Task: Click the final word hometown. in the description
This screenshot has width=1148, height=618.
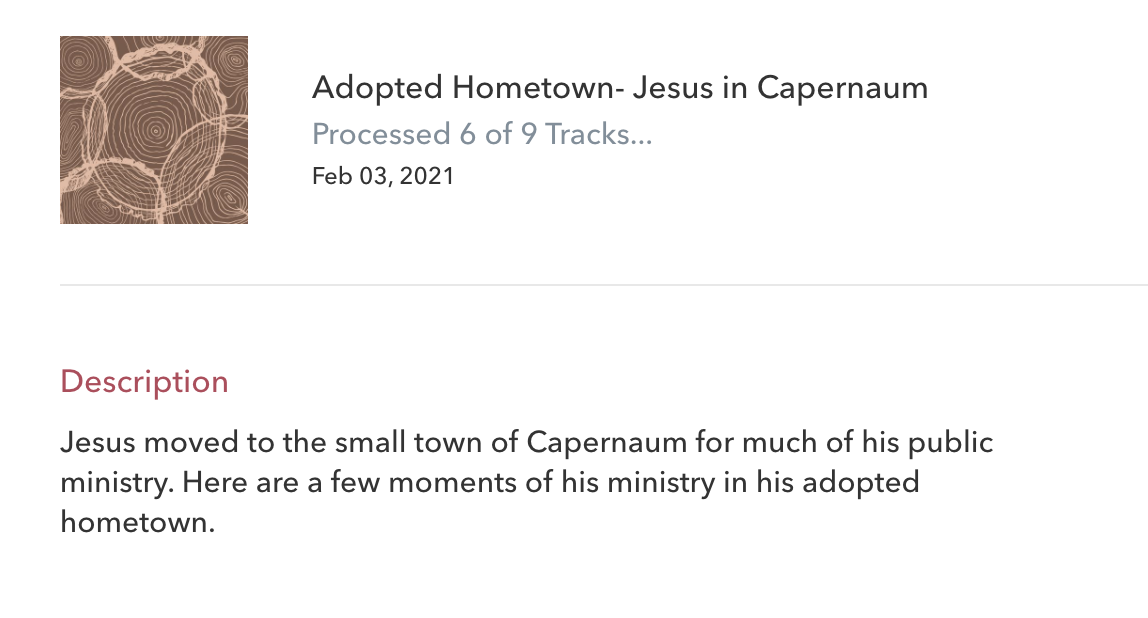Action: 138,522
